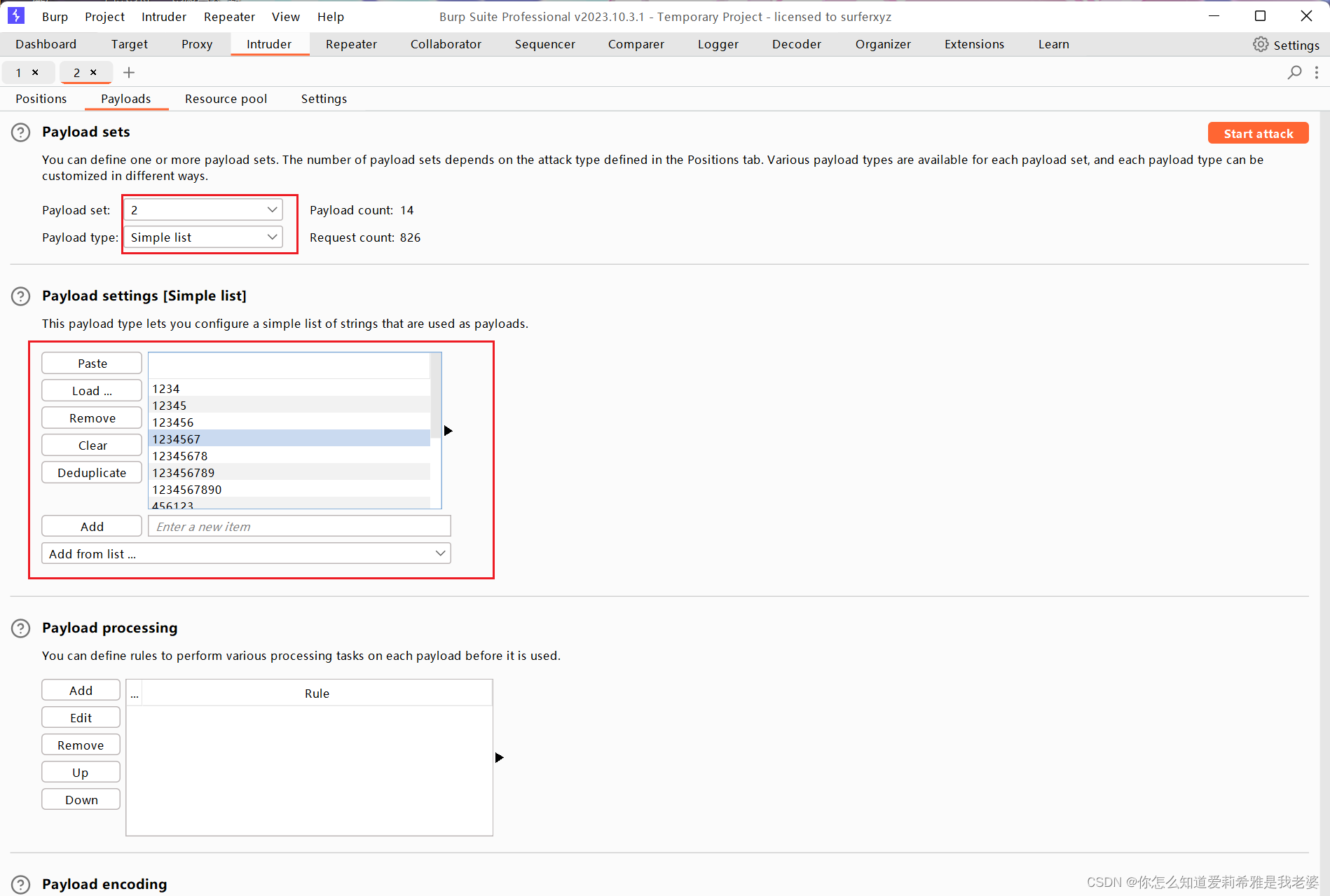The width and height of the screenshot is (1330, 896).
Task: Click the Paste button
Action: (92, 363)
